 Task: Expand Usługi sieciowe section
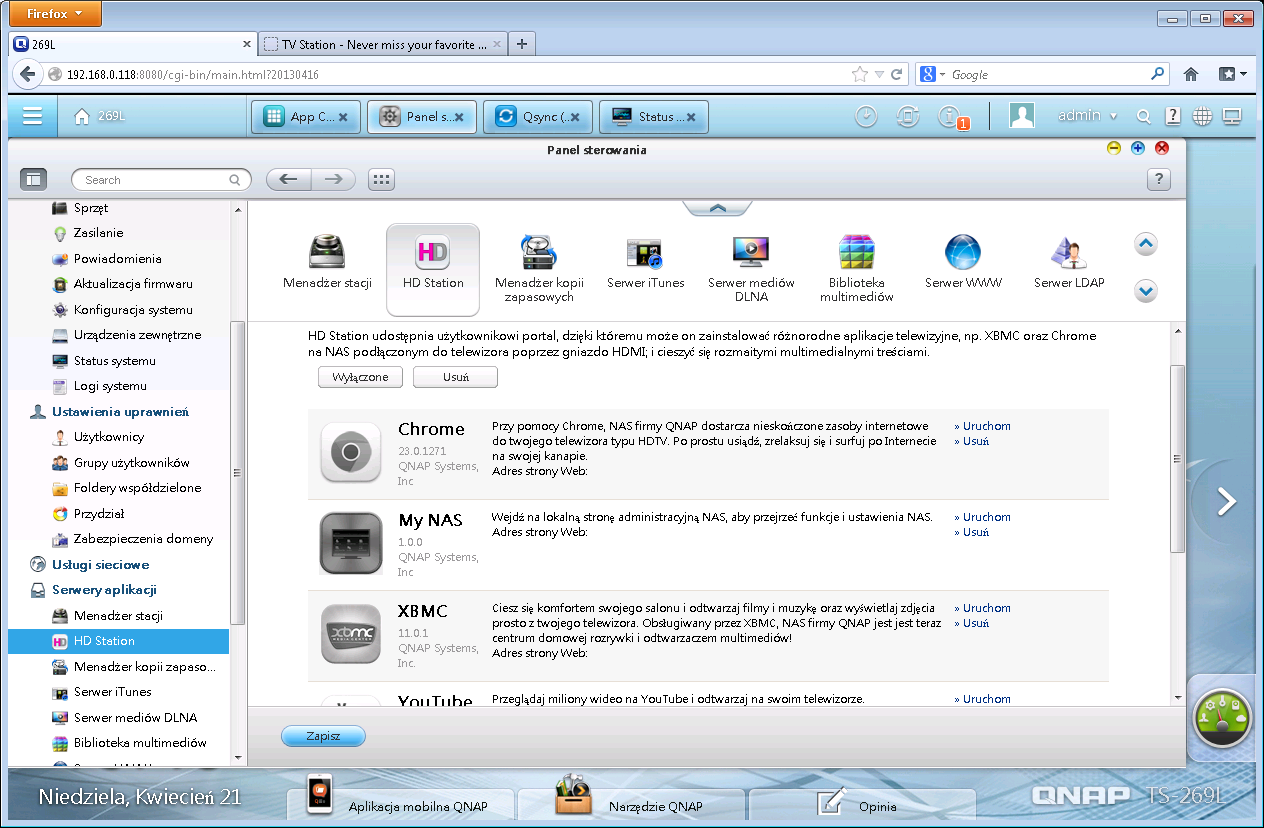pyautogui.click(x=90, y=565)
